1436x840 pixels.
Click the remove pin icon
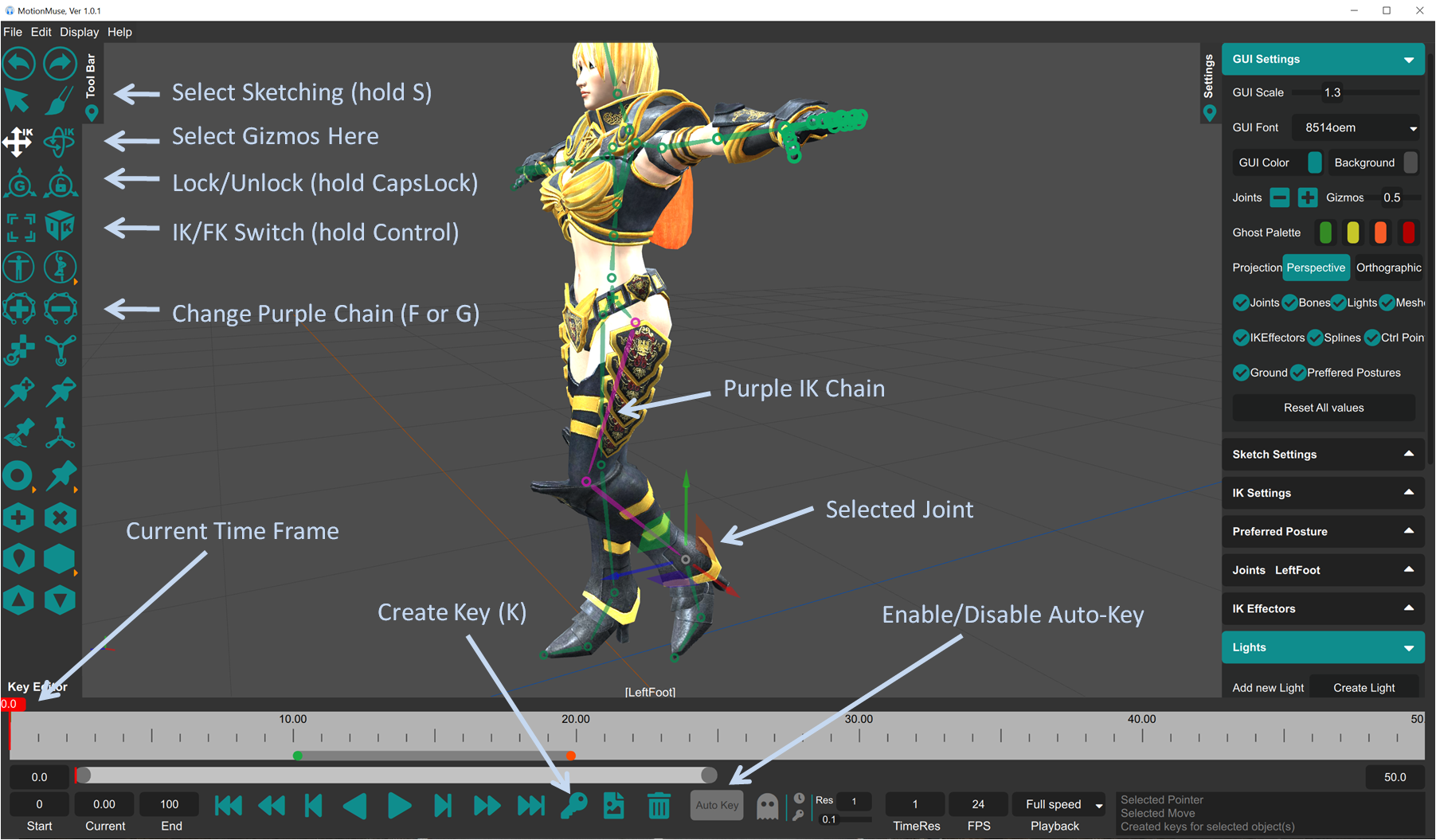click(61, 392)
